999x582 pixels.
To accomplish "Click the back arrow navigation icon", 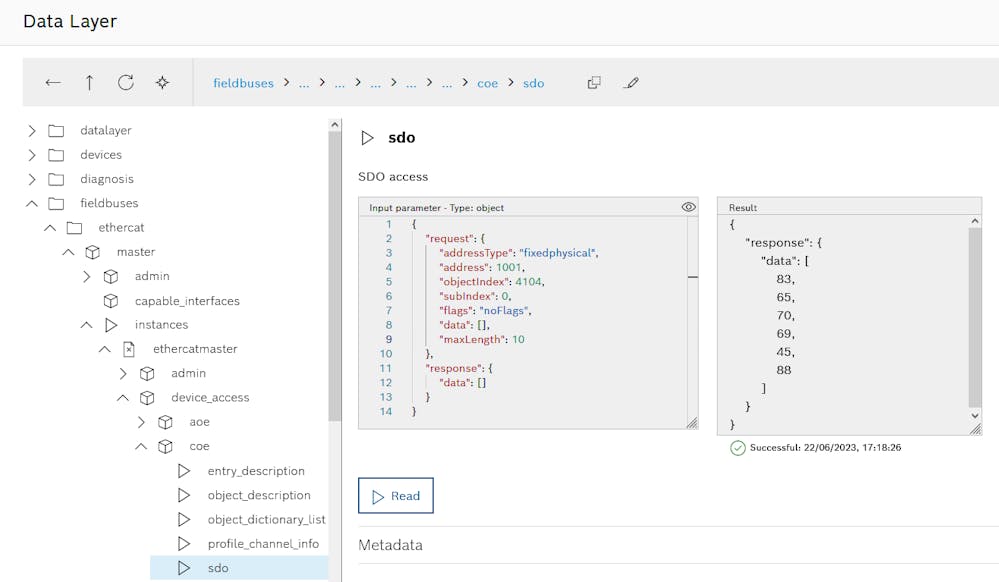I will 53,83.
